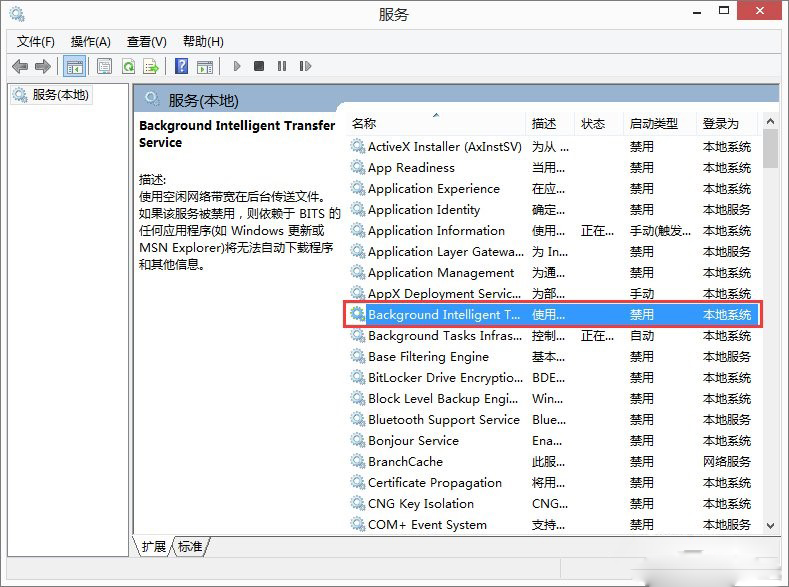Select the App Readiness service row
This screenshot has height=587, width=789.
tap(554, 168)
